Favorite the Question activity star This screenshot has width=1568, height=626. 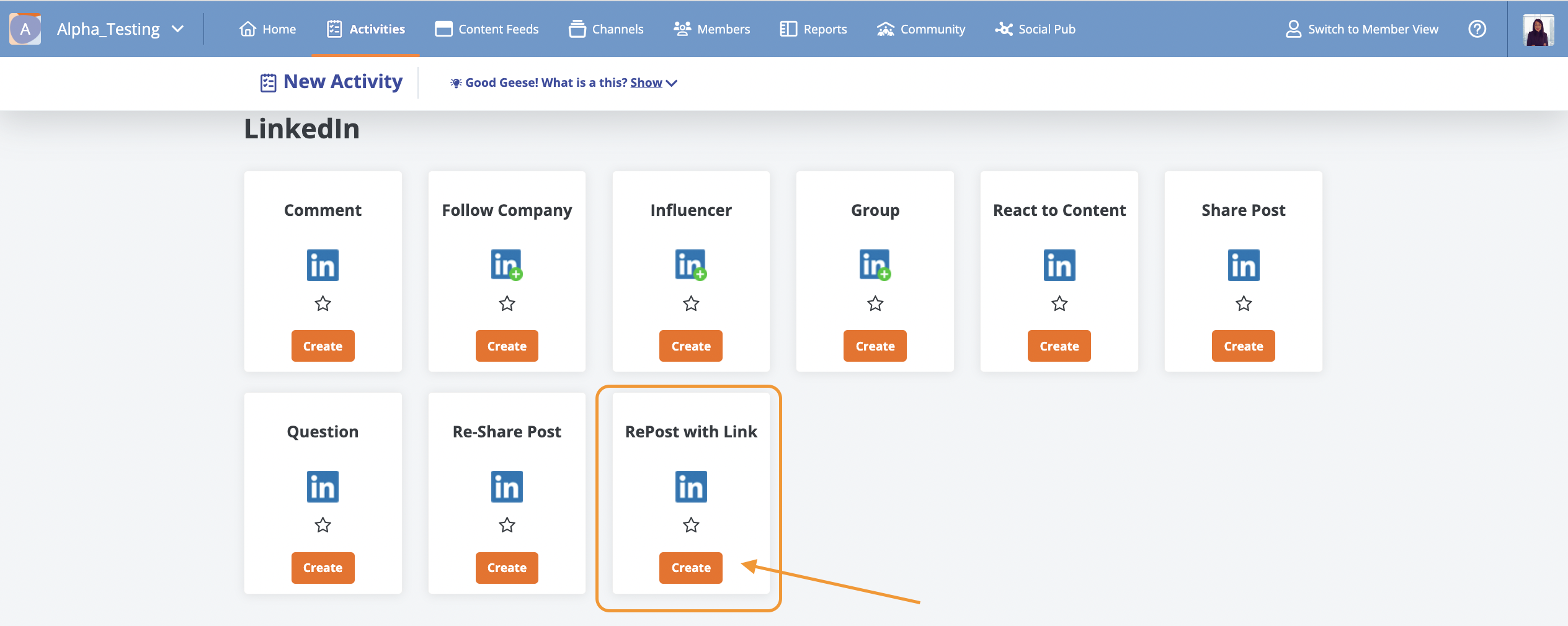click(323, 525)
